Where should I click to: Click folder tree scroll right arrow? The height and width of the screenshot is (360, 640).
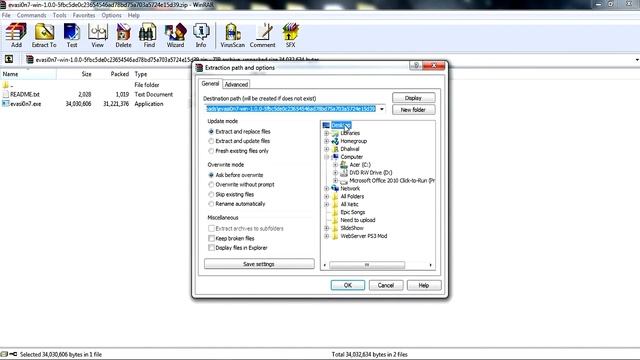tap(431, 265)
